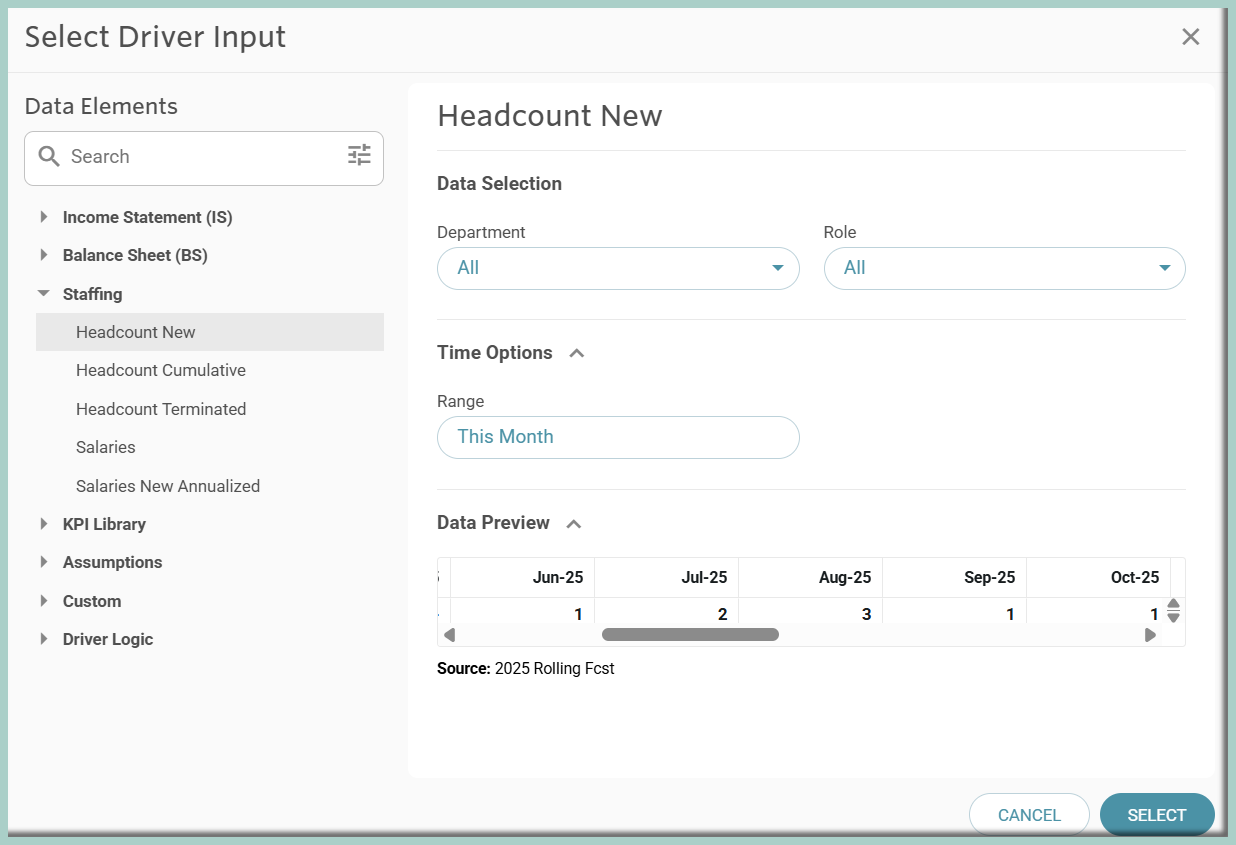Click Driver Logic tree label
The image size is (1236, 845).
pos(108,639)
